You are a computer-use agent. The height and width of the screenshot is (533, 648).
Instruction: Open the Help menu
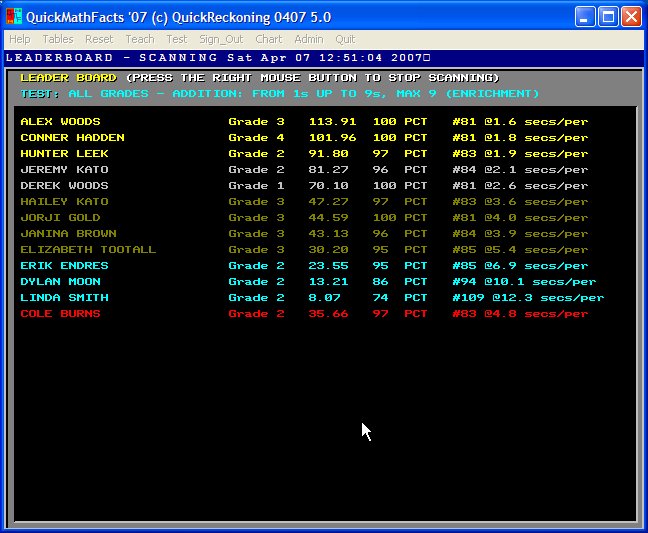(x=20, y=39)
